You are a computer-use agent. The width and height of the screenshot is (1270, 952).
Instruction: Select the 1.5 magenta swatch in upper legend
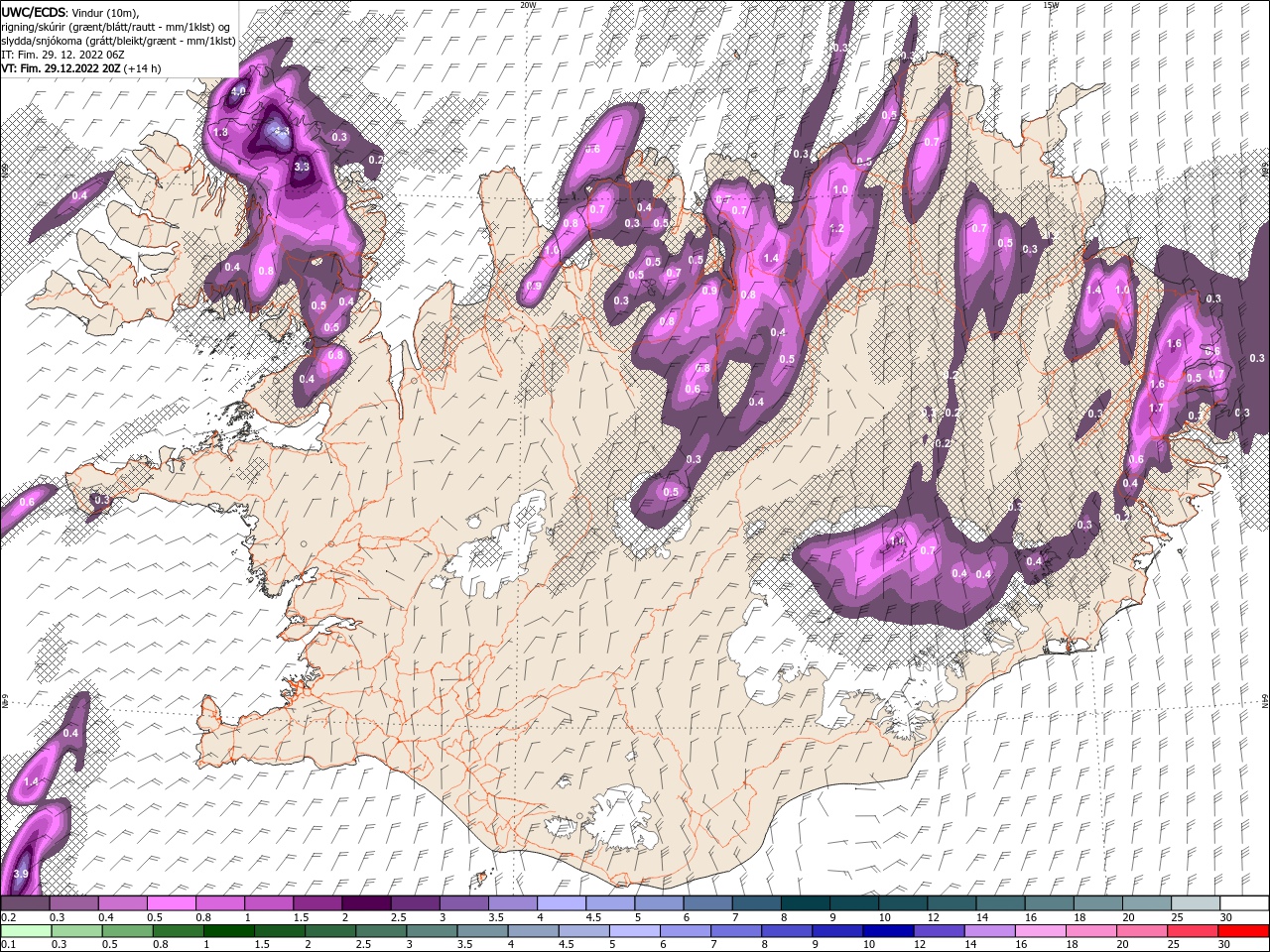click(x=317, y=902)
